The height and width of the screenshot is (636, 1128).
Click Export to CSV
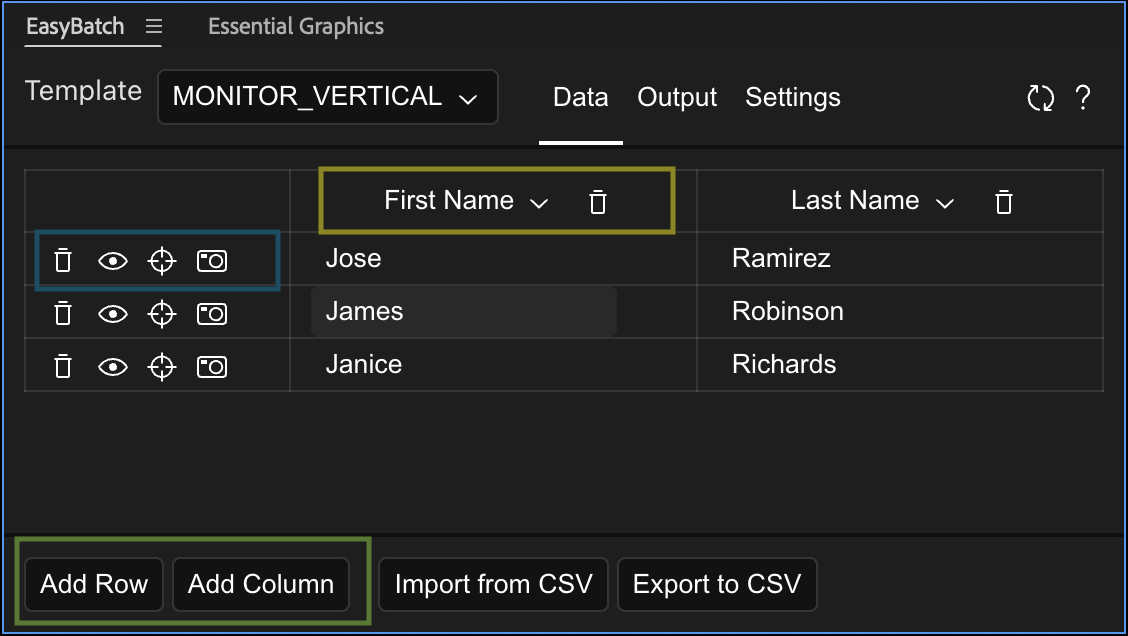pos(717,584)
